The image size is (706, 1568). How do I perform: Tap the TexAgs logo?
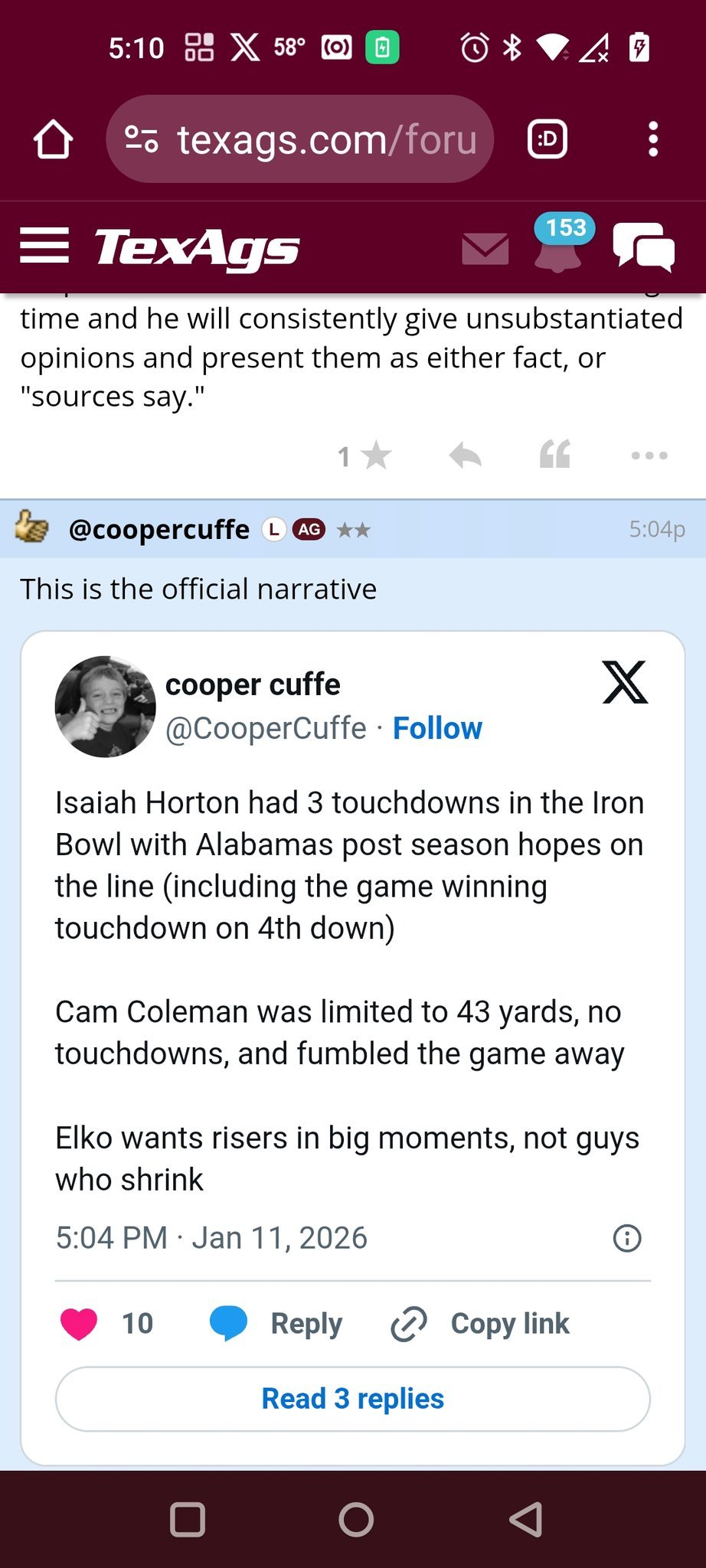pos(196,248)
